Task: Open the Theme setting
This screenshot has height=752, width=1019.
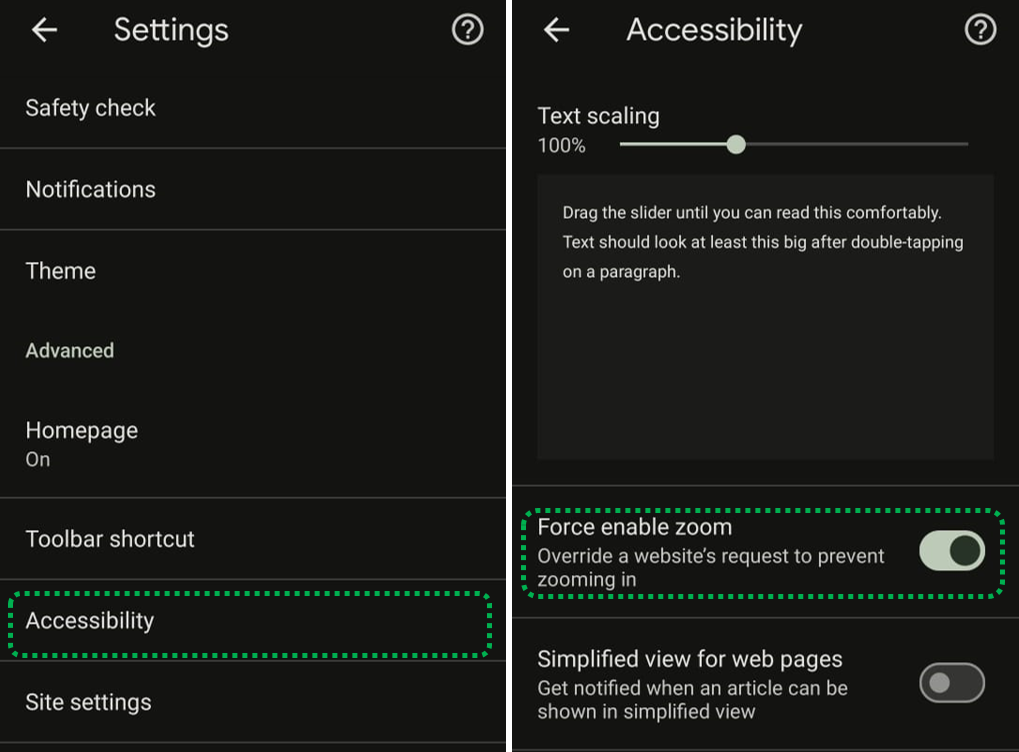Action: click(61, 271)
